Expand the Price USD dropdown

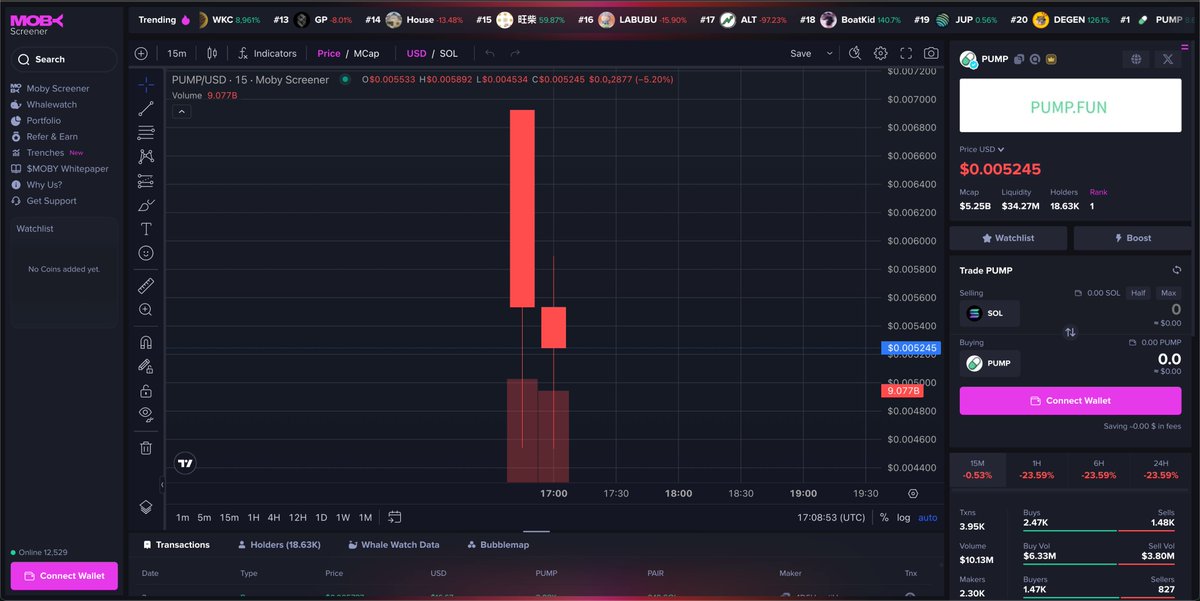(x=982, y=149)
